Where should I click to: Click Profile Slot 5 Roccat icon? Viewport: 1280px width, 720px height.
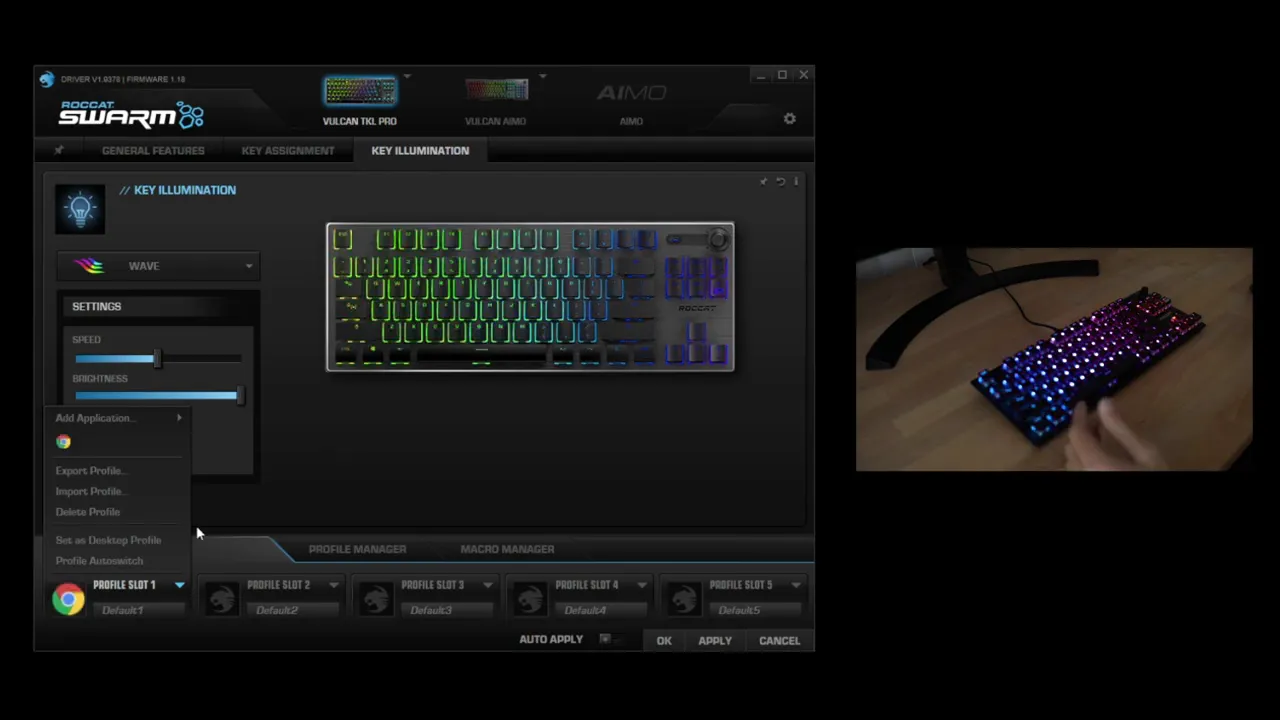[684, 598]
